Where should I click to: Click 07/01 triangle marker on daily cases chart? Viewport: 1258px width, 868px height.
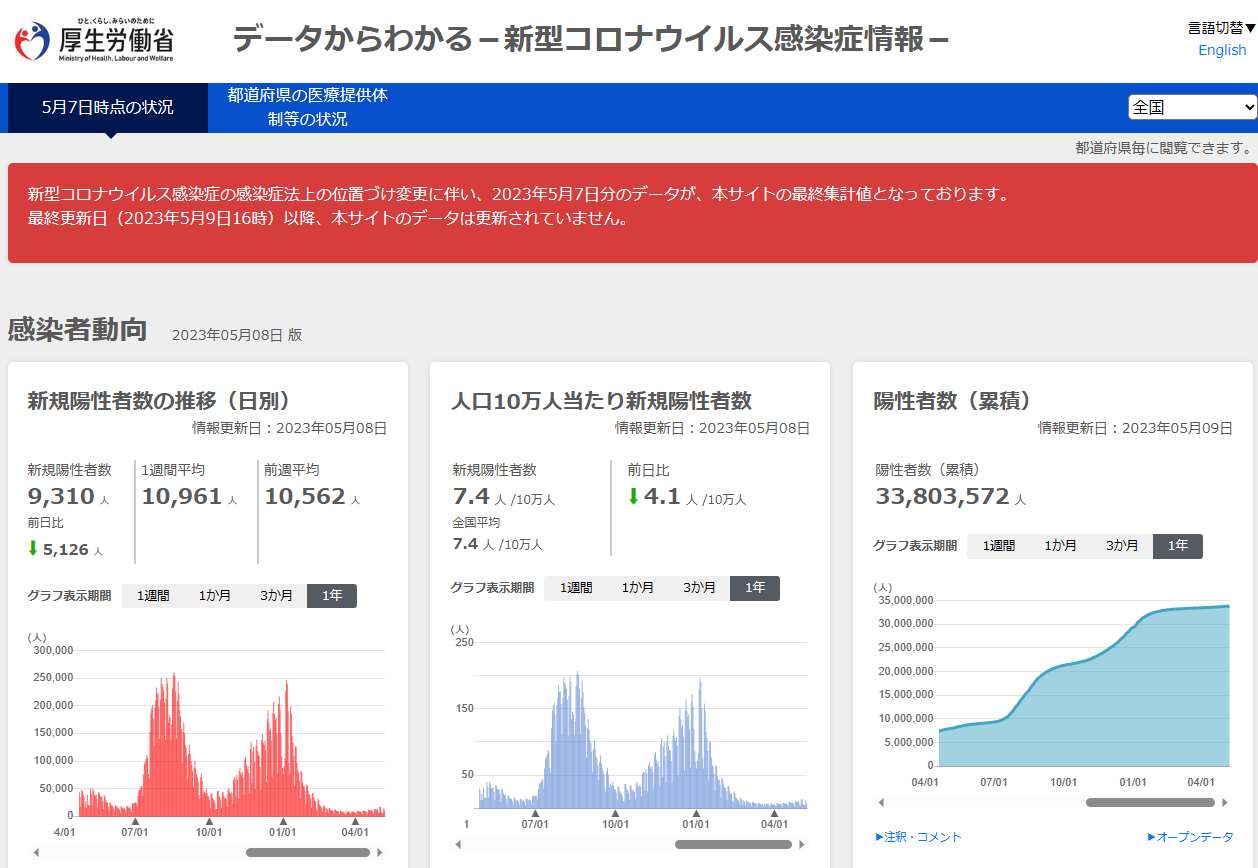(135, 822)
